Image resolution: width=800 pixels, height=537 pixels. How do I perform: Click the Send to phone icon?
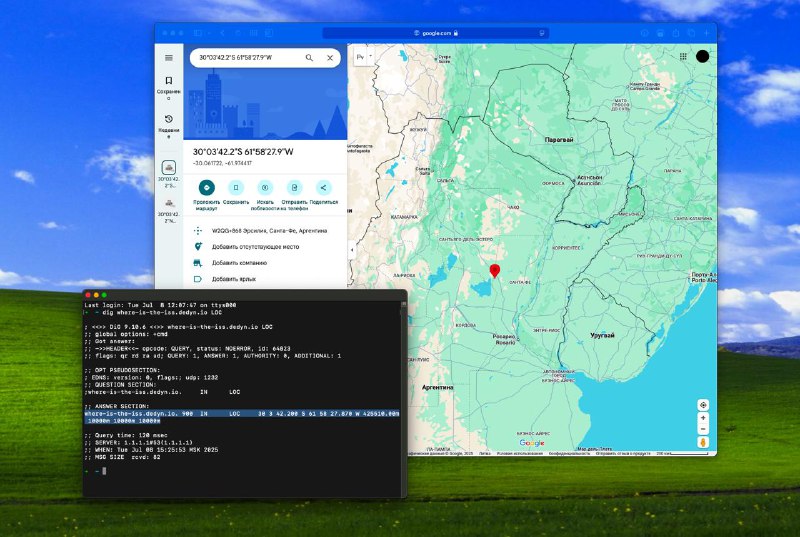[x=294, y=188]
